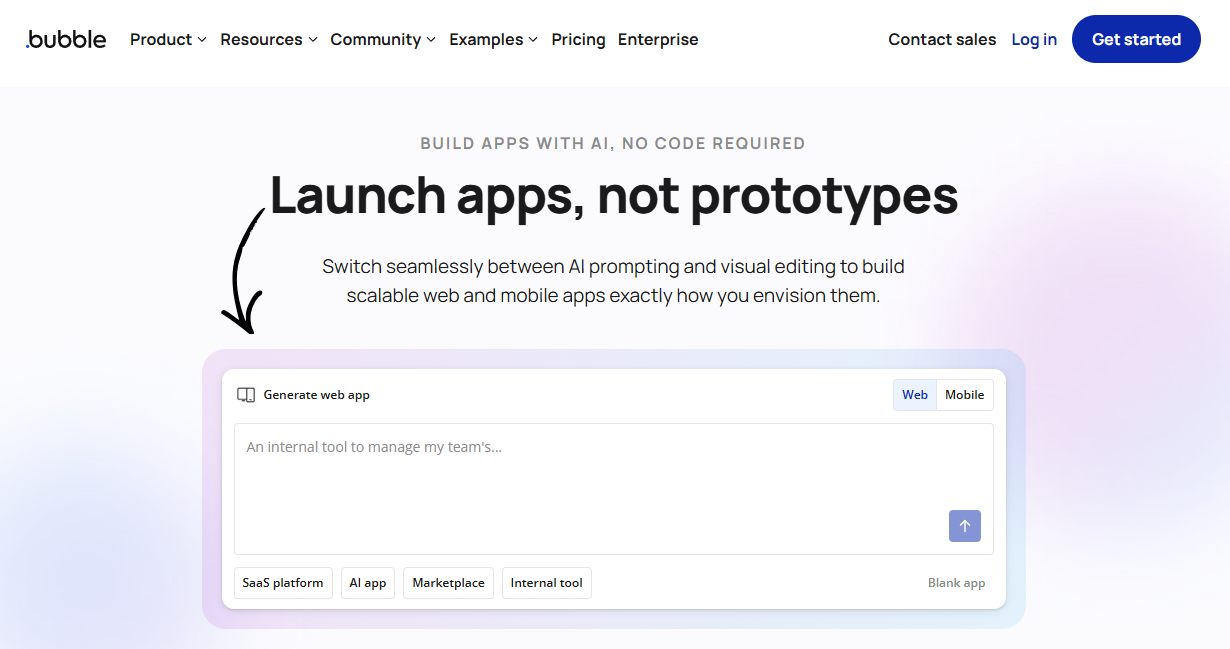Select the AI app suggestion chip
This screenshot has height=649, width=1230.
367,582
